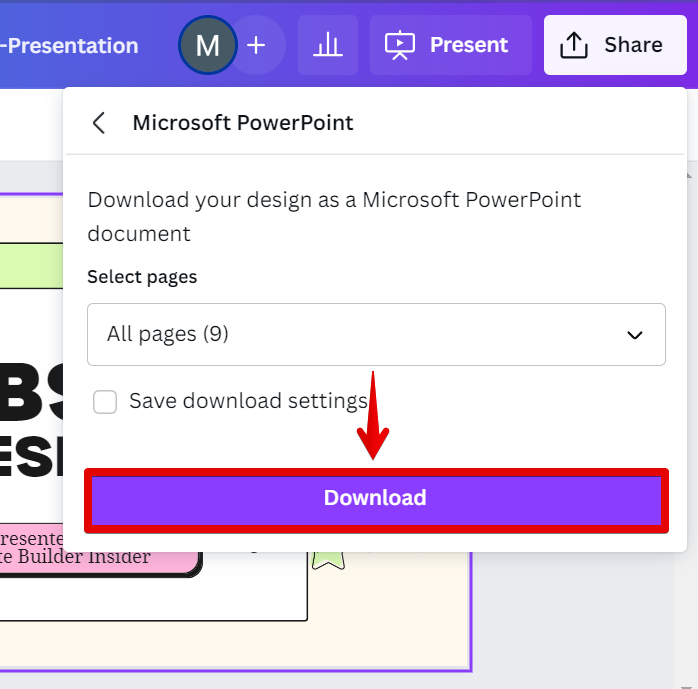The height and width of the screenshot is (689, 698).
Task: Select the light green rectangle on the slide
Action: [30, 265]
